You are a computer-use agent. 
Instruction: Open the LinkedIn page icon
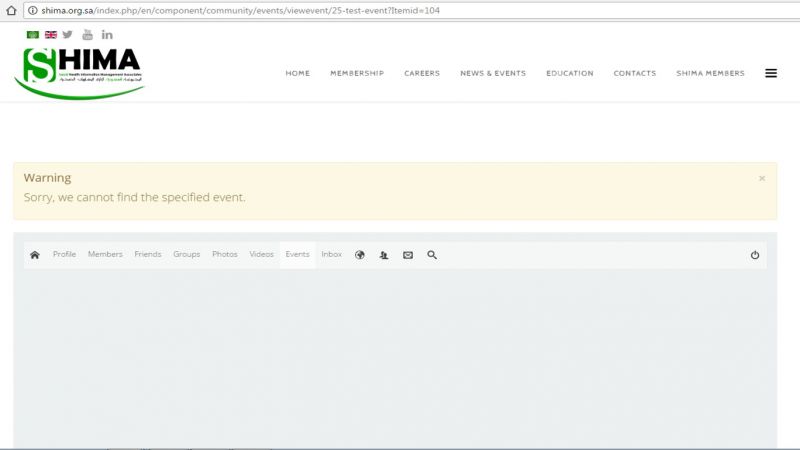107,35
